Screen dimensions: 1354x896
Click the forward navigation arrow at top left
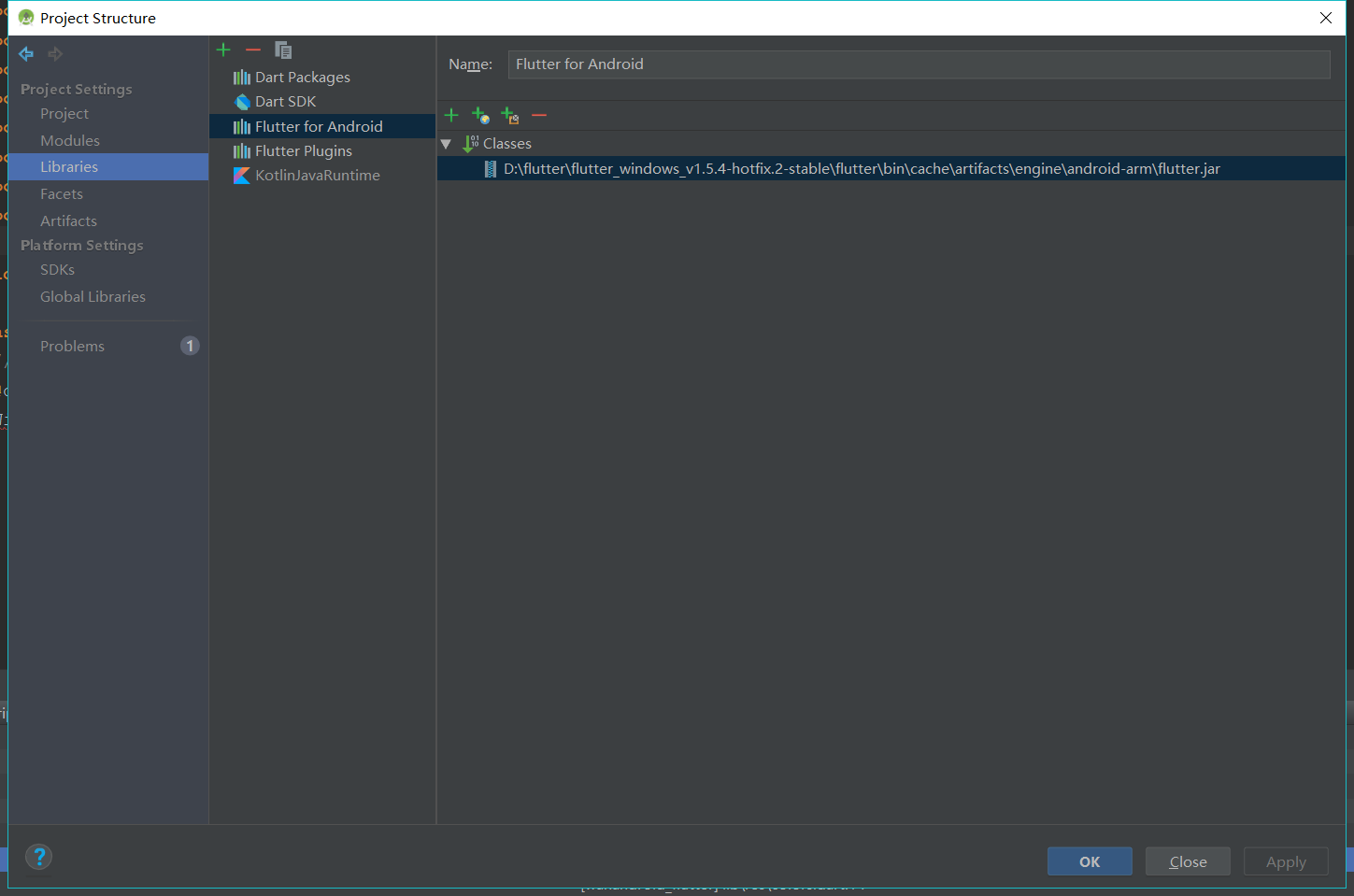54,53
